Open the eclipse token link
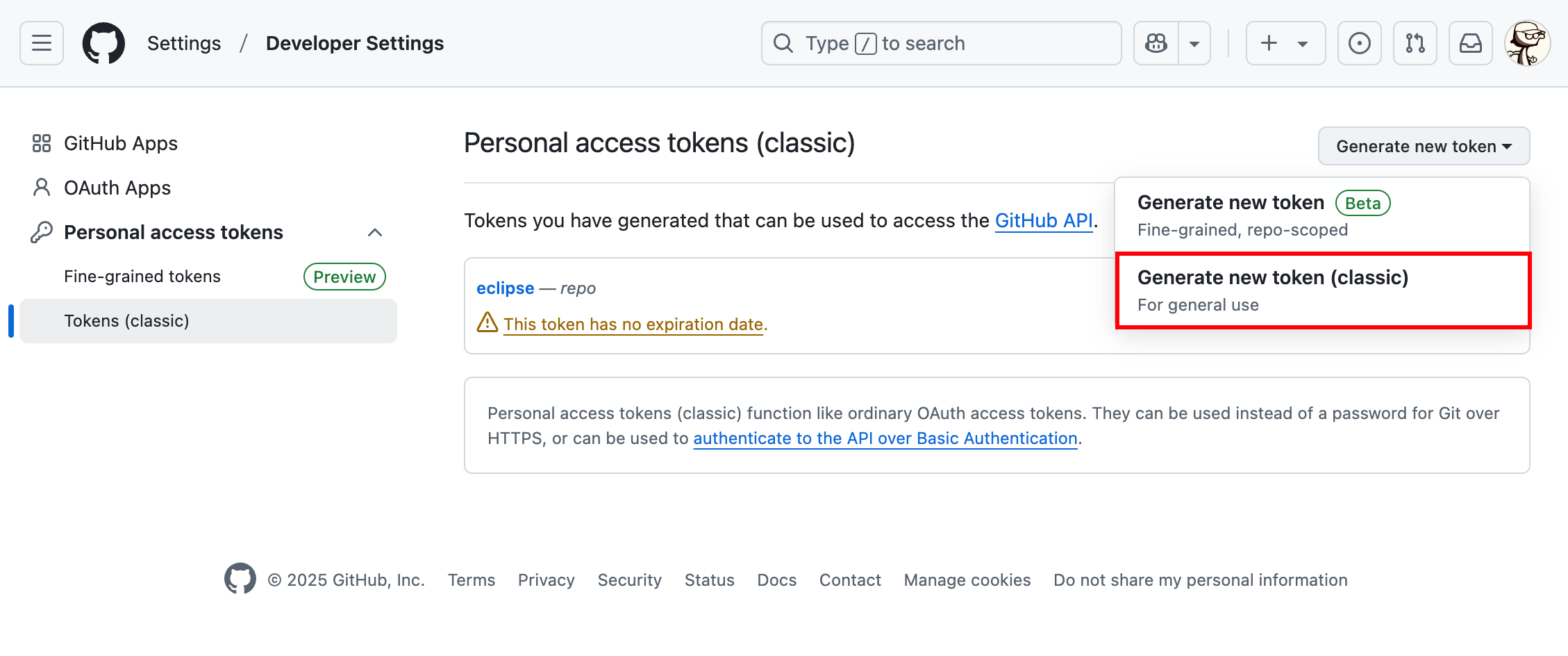This screenshot has width=1568, height=656. [505, 288]
